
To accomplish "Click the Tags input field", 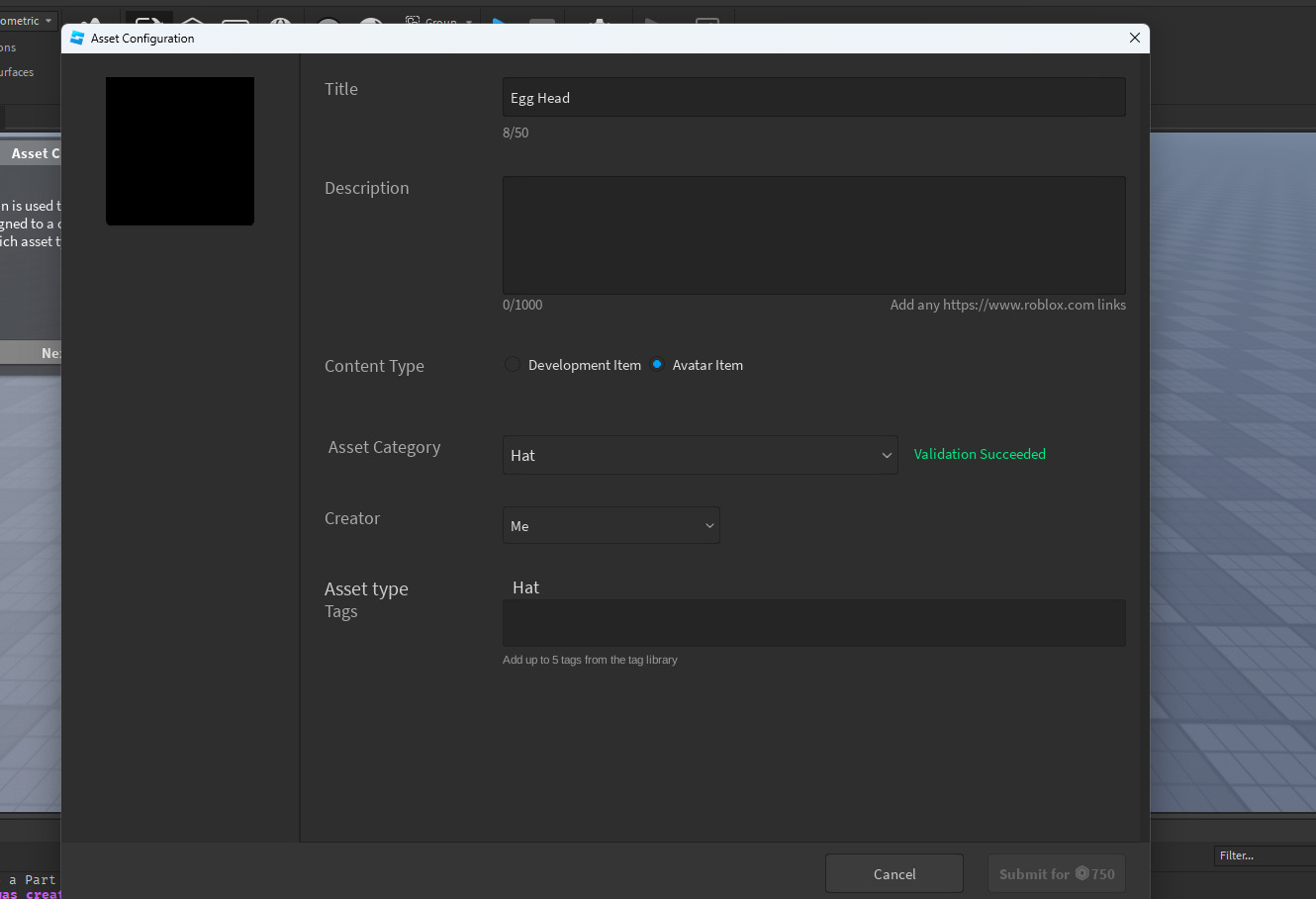I will 813,623.
